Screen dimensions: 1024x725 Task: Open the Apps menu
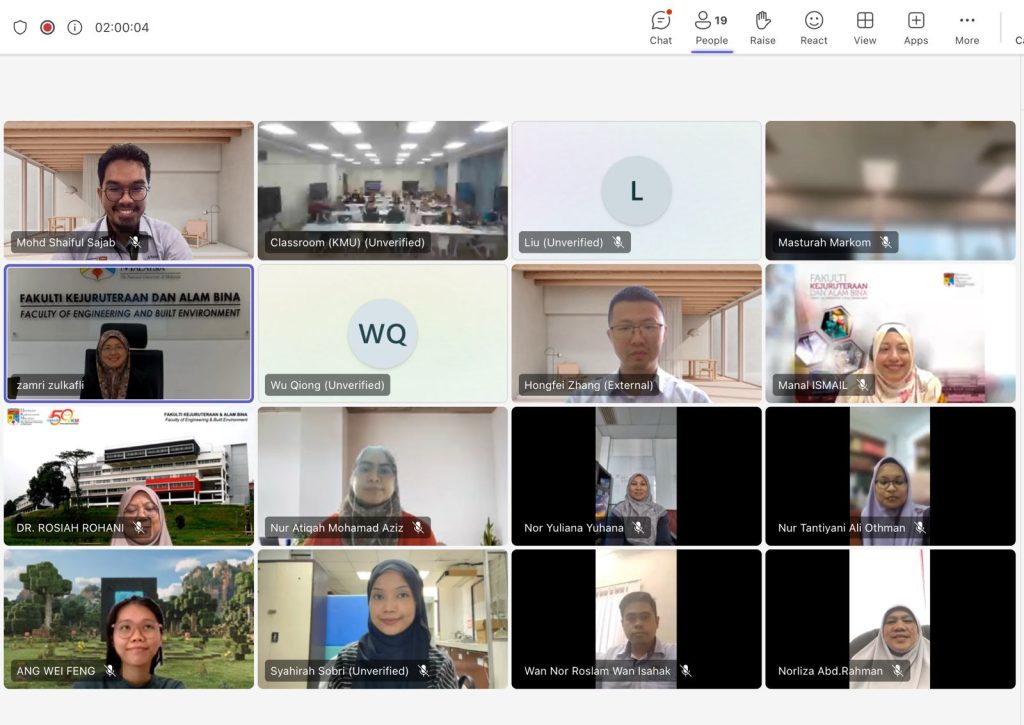pos(916,27)
